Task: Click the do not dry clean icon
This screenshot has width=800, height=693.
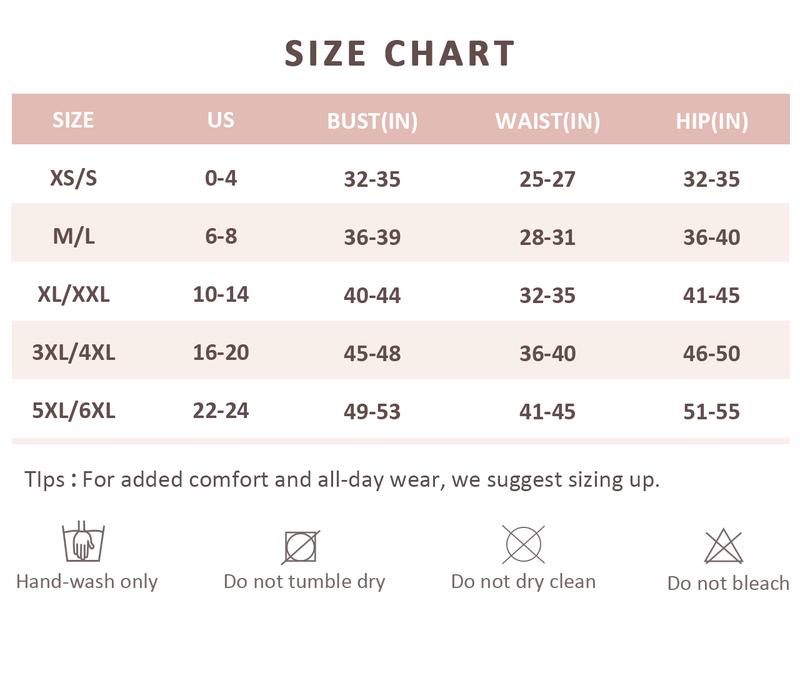Action: tap(523, 544)
